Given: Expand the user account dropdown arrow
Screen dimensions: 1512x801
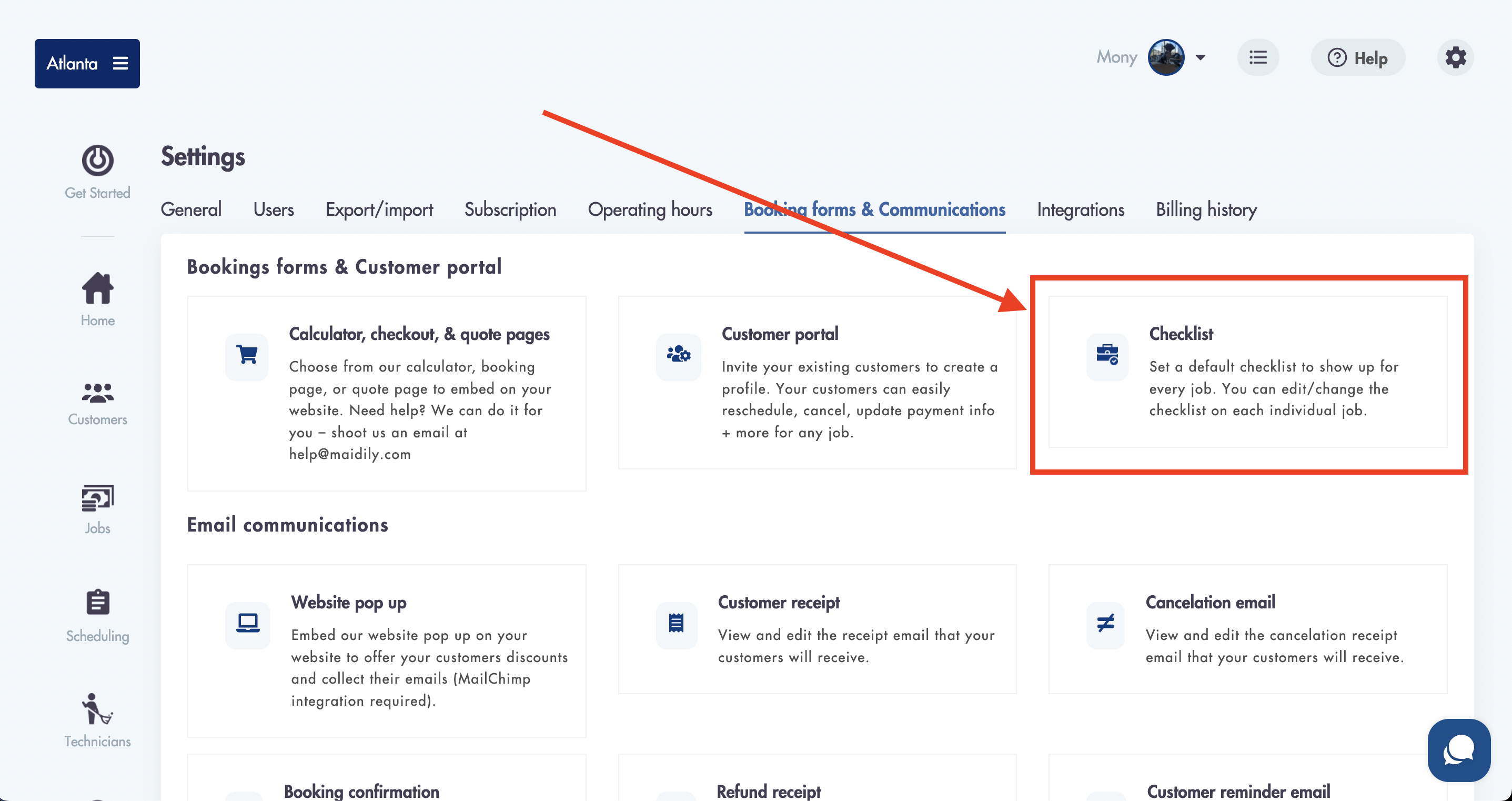Looking at the screenshot, I should [1201, 57].
